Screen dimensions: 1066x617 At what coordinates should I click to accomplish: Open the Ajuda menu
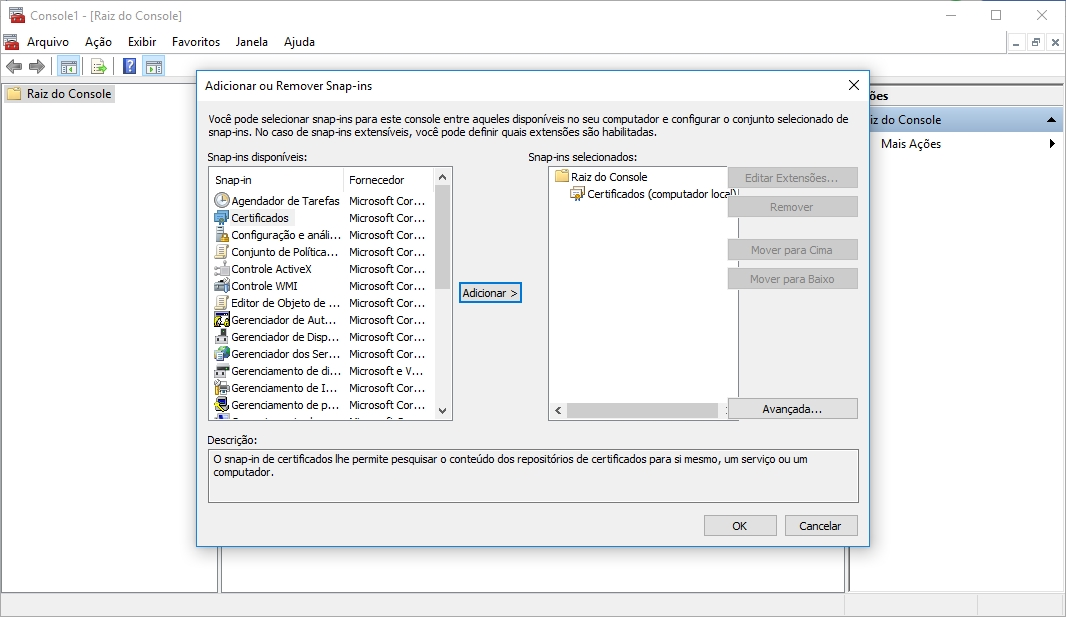tap(299, 41)
